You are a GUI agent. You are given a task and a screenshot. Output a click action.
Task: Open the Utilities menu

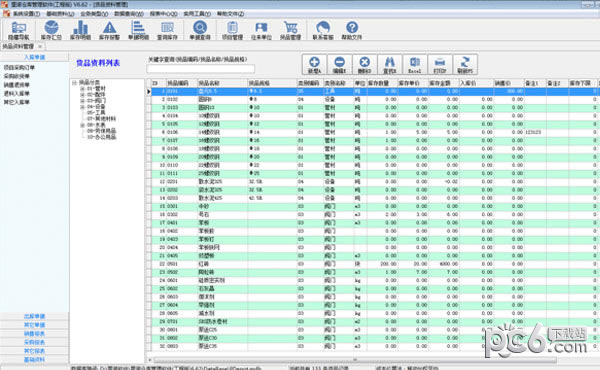[x=197, y=14]
